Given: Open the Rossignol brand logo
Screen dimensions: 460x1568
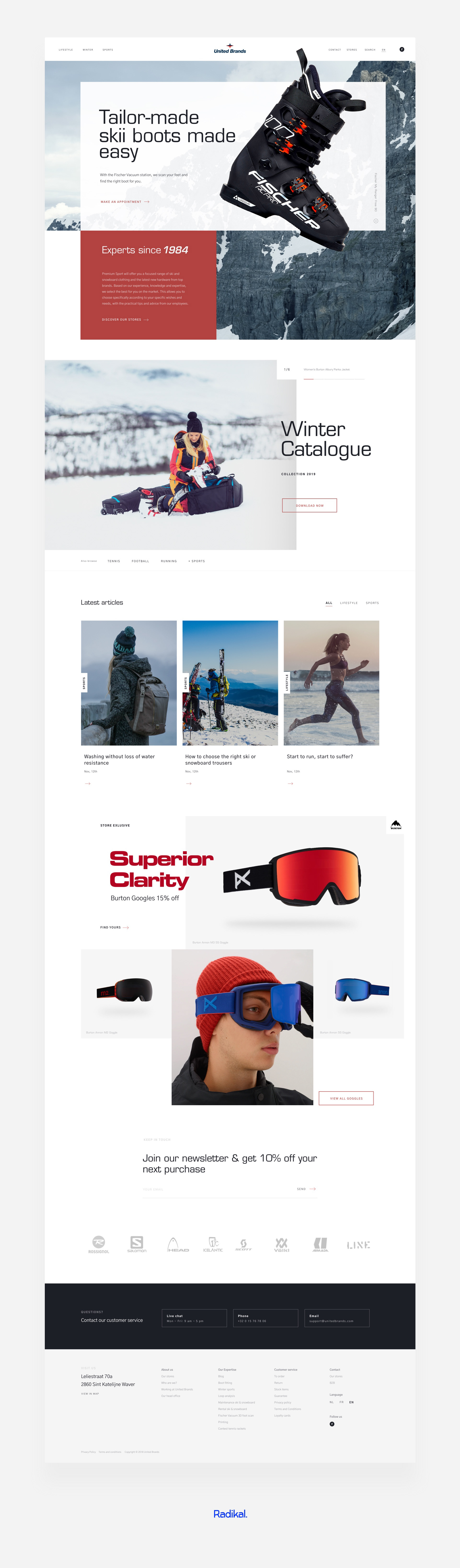Looking at the screenshot, I should click(x=98, y=1244).
